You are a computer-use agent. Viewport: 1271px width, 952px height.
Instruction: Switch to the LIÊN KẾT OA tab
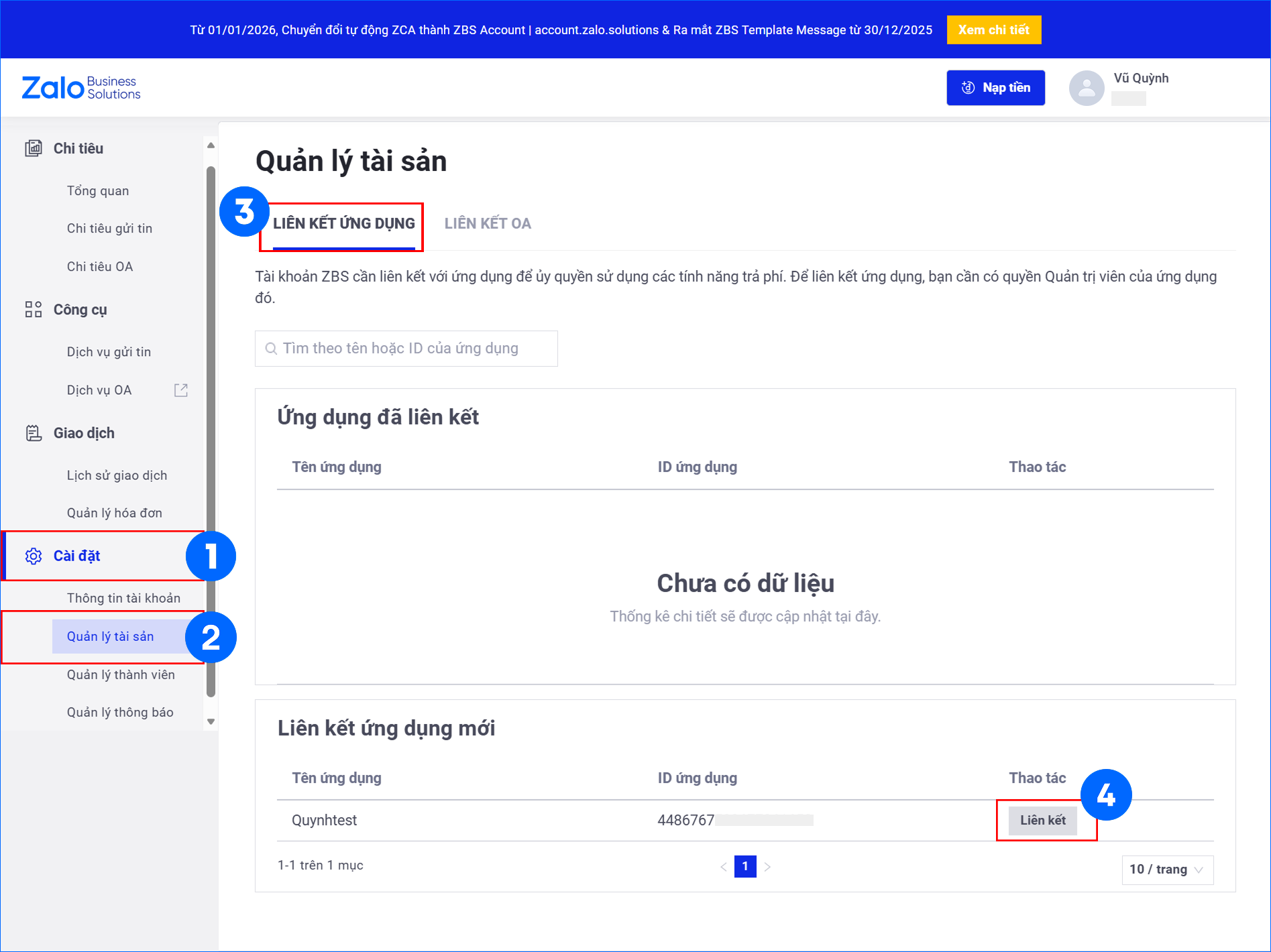click(x=488, y=223)
